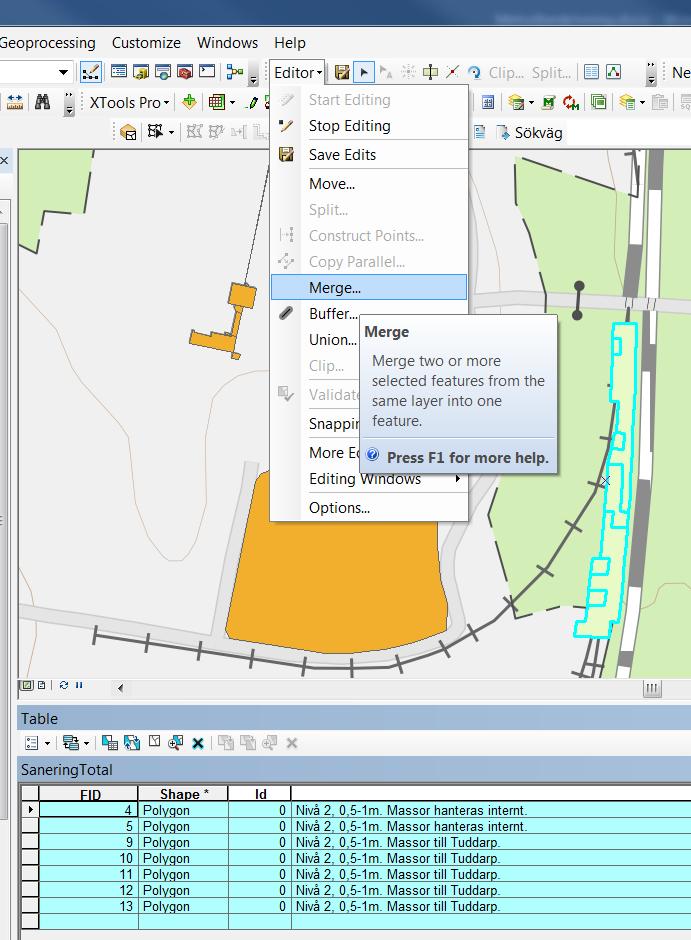Click the FID column header

(x=89, y=794)
